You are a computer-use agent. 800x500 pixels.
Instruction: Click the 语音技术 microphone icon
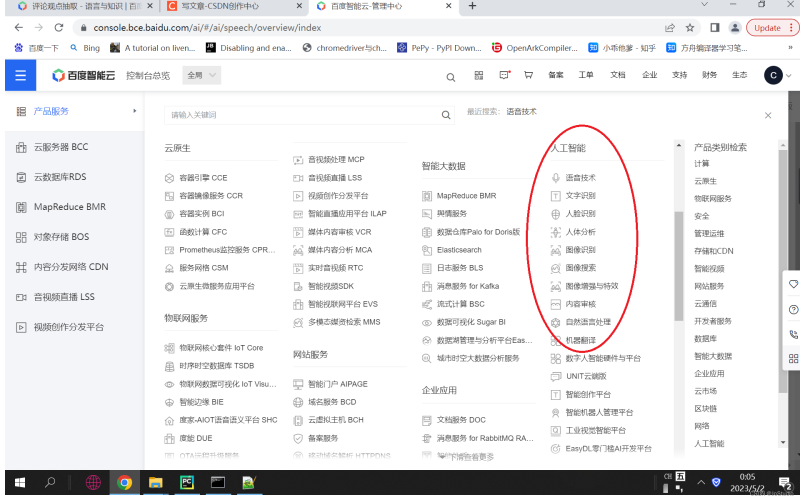(x=557, y=178)
